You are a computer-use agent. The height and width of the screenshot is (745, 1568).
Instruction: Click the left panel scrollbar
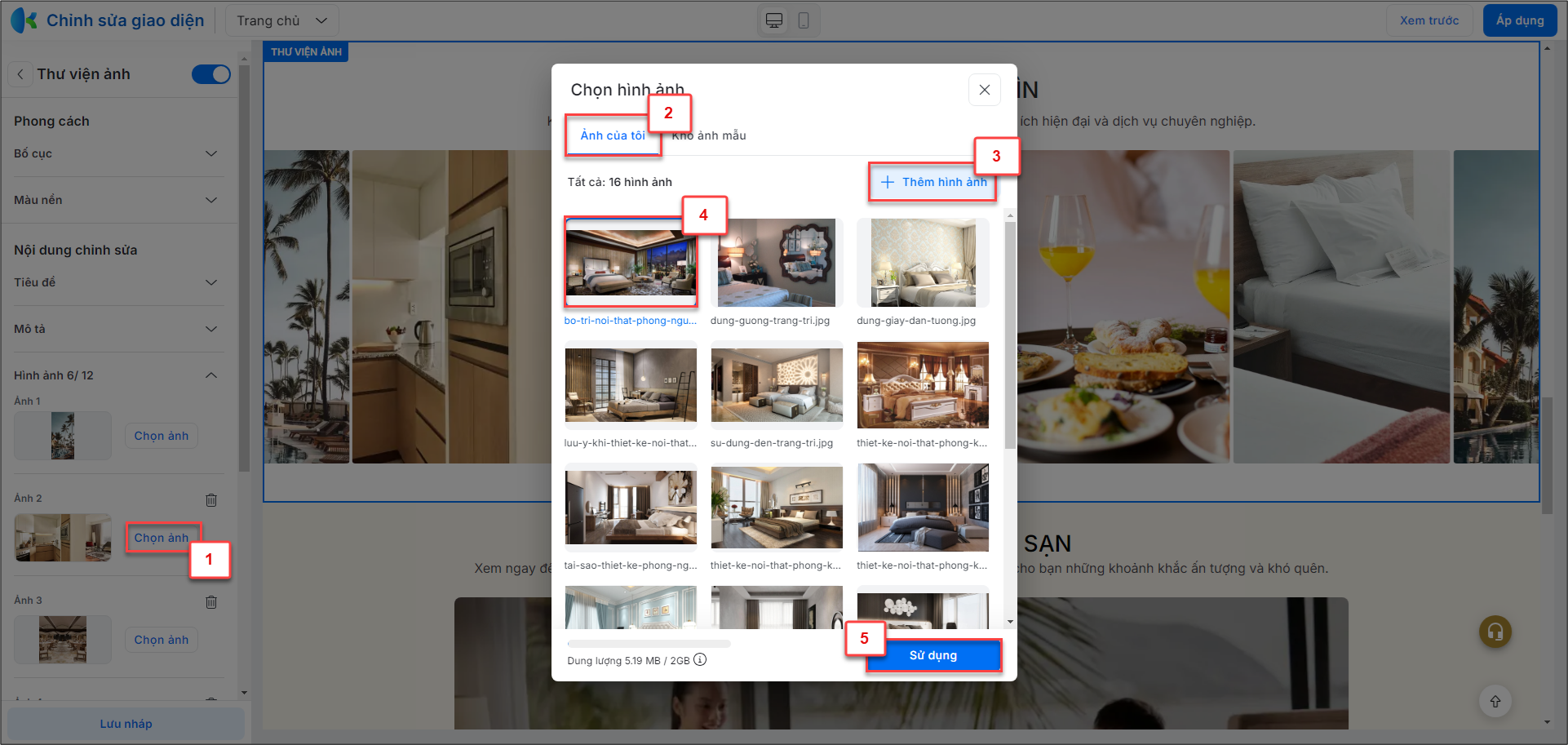[243, 269]
